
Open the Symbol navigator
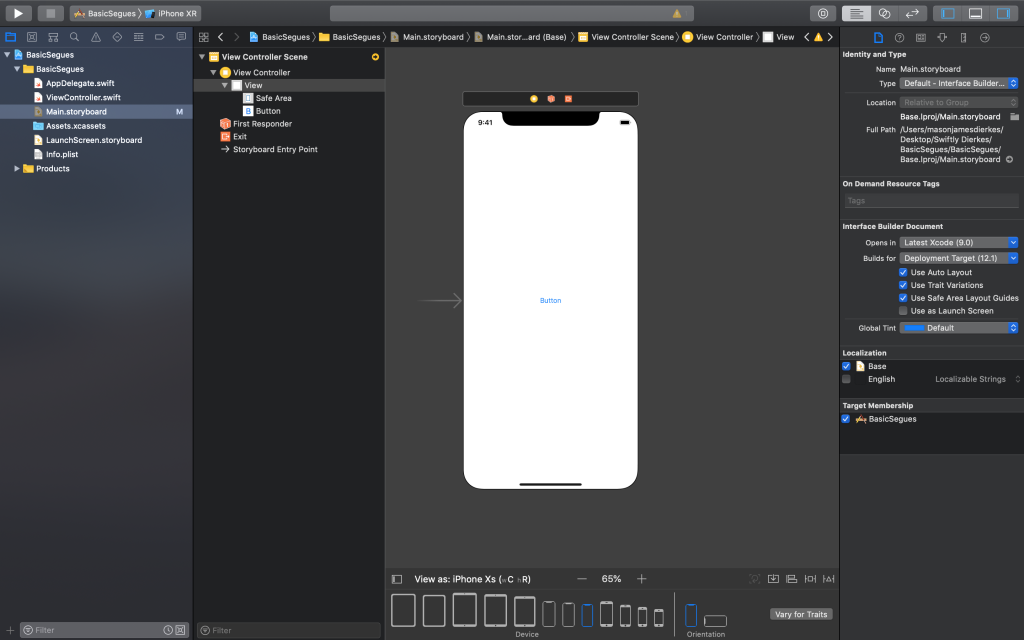pos(54,37)
